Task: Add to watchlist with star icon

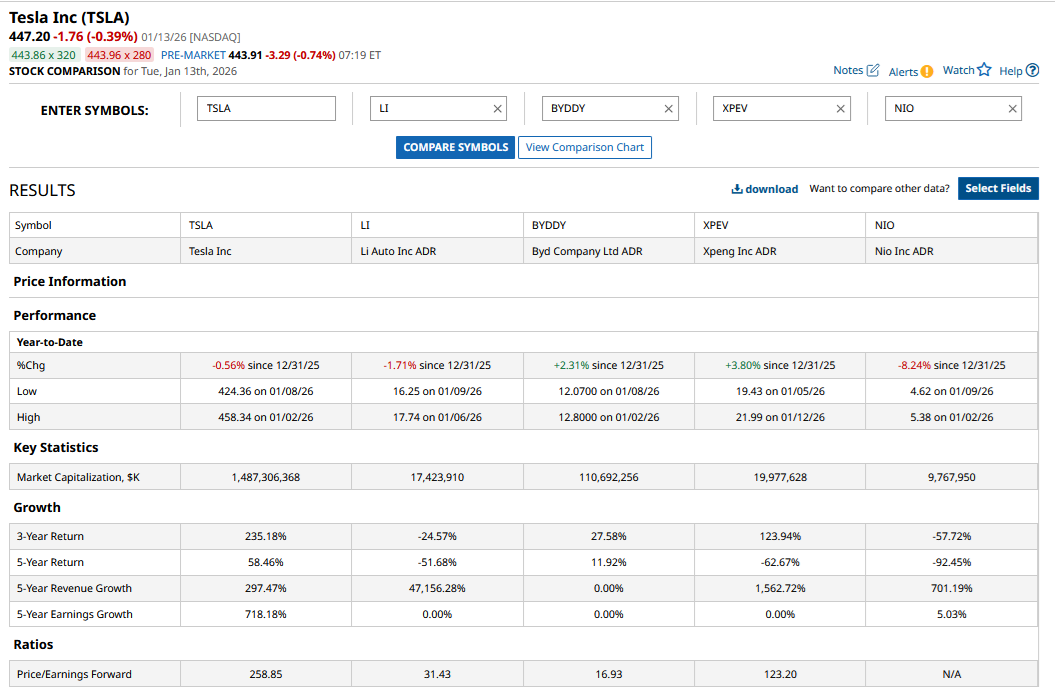Action: tap(984, 70)
